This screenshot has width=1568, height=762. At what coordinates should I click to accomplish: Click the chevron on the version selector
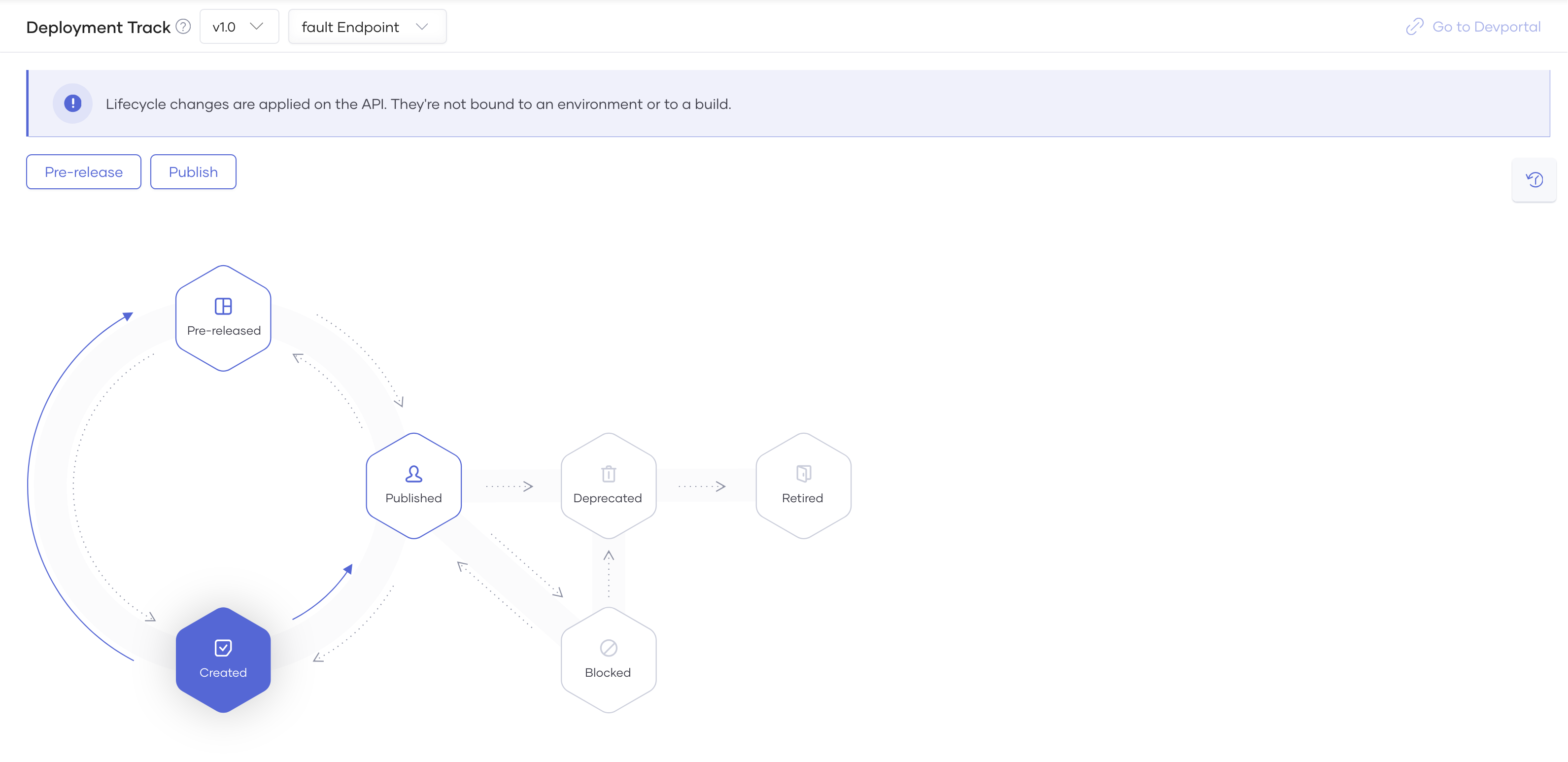tap(257, 26)
